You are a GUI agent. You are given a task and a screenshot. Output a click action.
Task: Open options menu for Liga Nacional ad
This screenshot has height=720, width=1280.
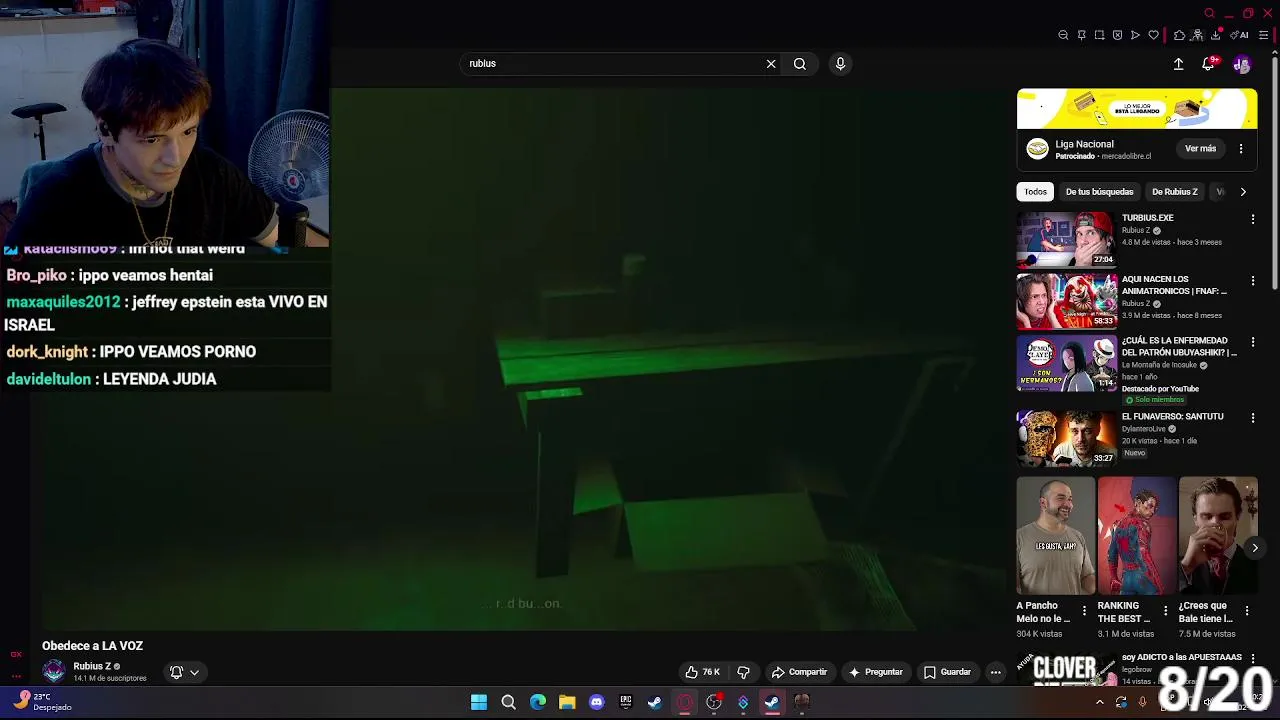point(1241,149)
